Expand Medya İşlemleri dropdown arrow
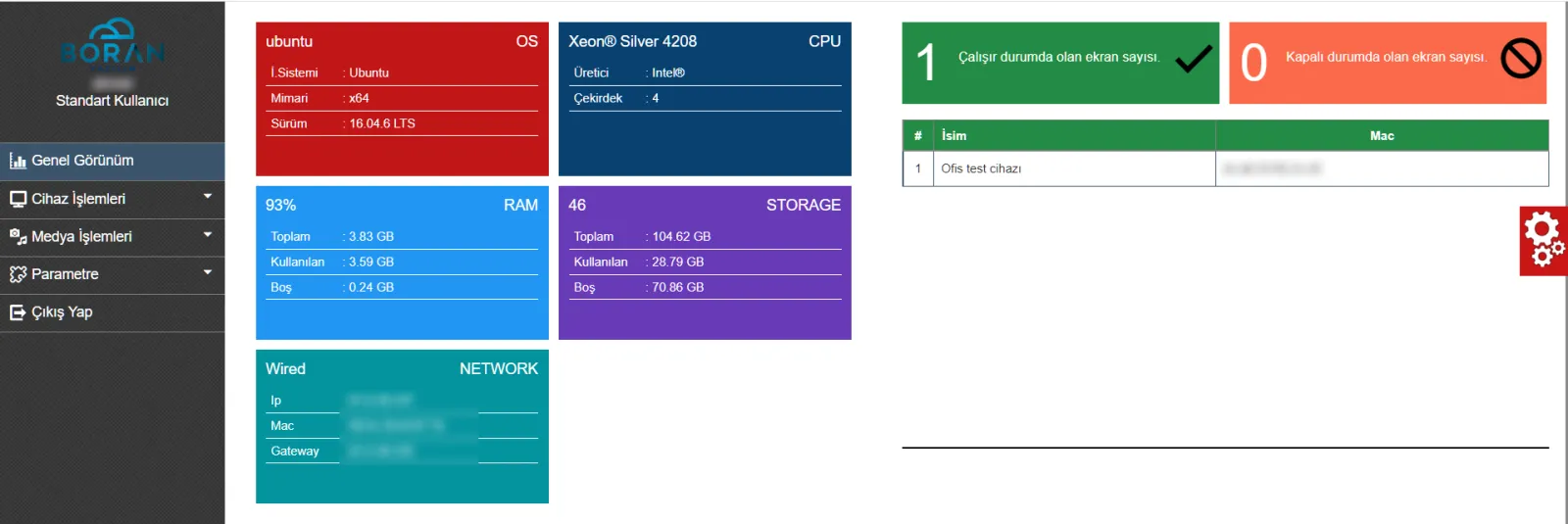The width and height of the screenshot is (1568, 524). [208, 235]
